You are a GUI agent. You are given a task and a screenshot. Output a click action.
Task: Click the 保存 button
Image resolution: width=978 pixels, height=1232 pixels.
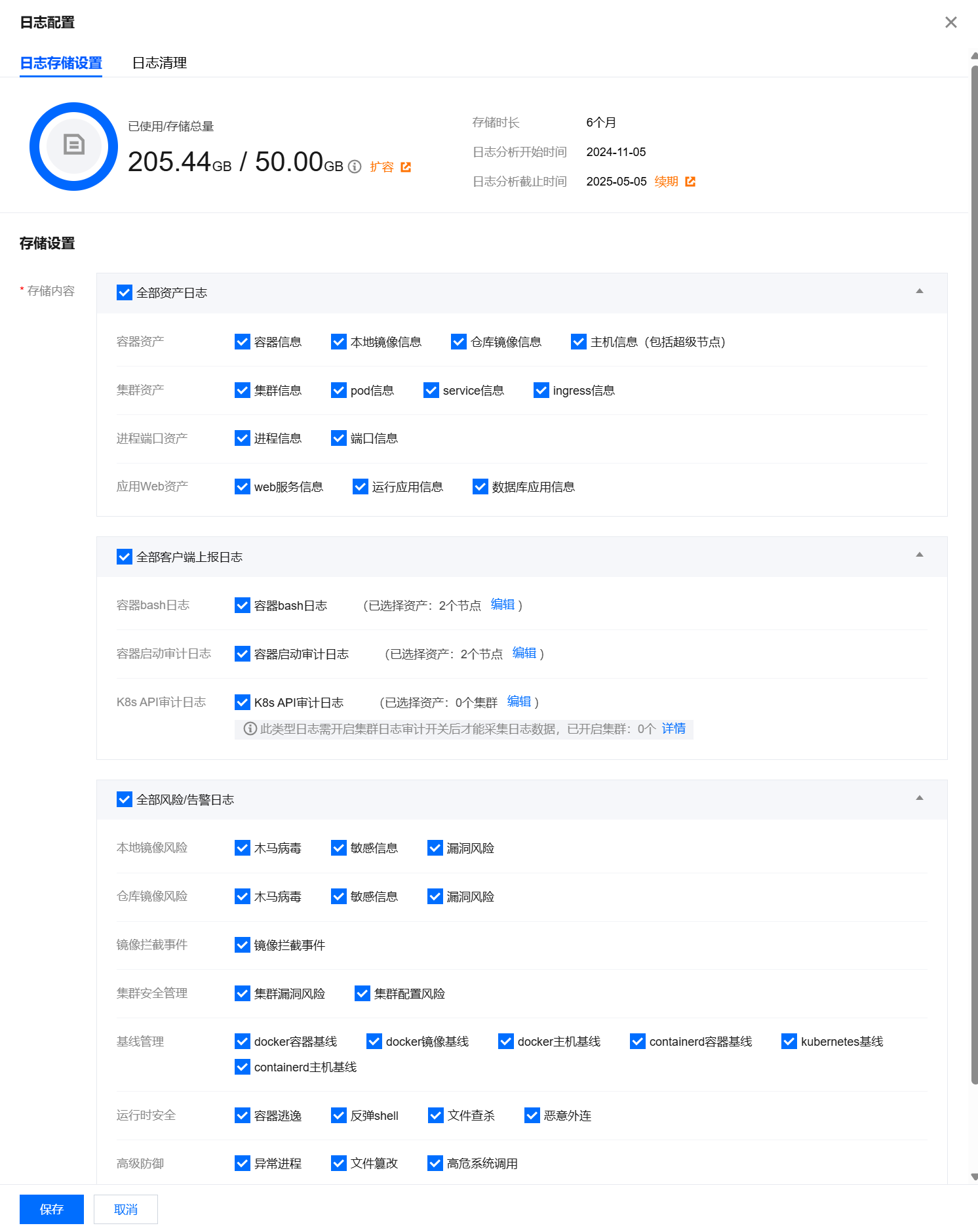click(x=52, y=1209)
